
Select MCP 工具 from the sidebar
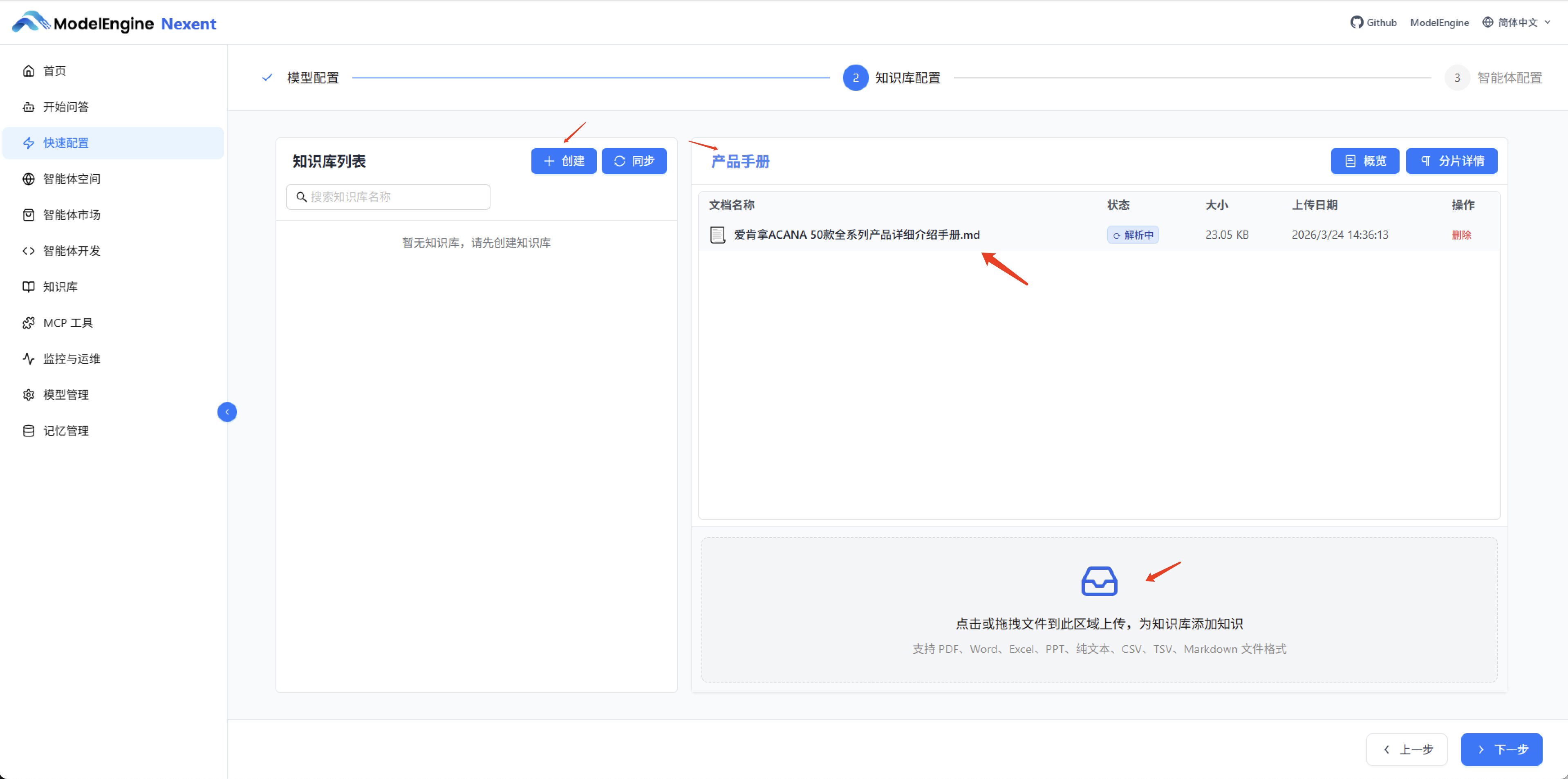(x=67, y=322)
